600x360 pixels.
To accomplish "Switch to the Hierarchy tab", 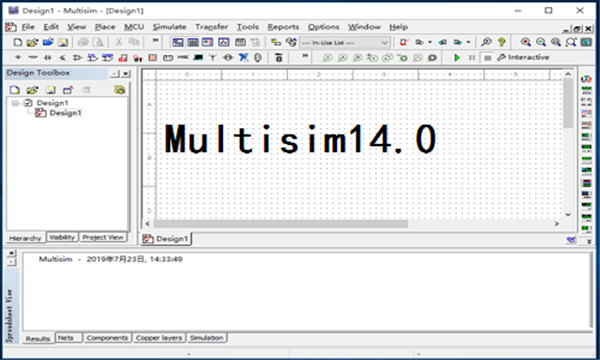I will [25, 238].
